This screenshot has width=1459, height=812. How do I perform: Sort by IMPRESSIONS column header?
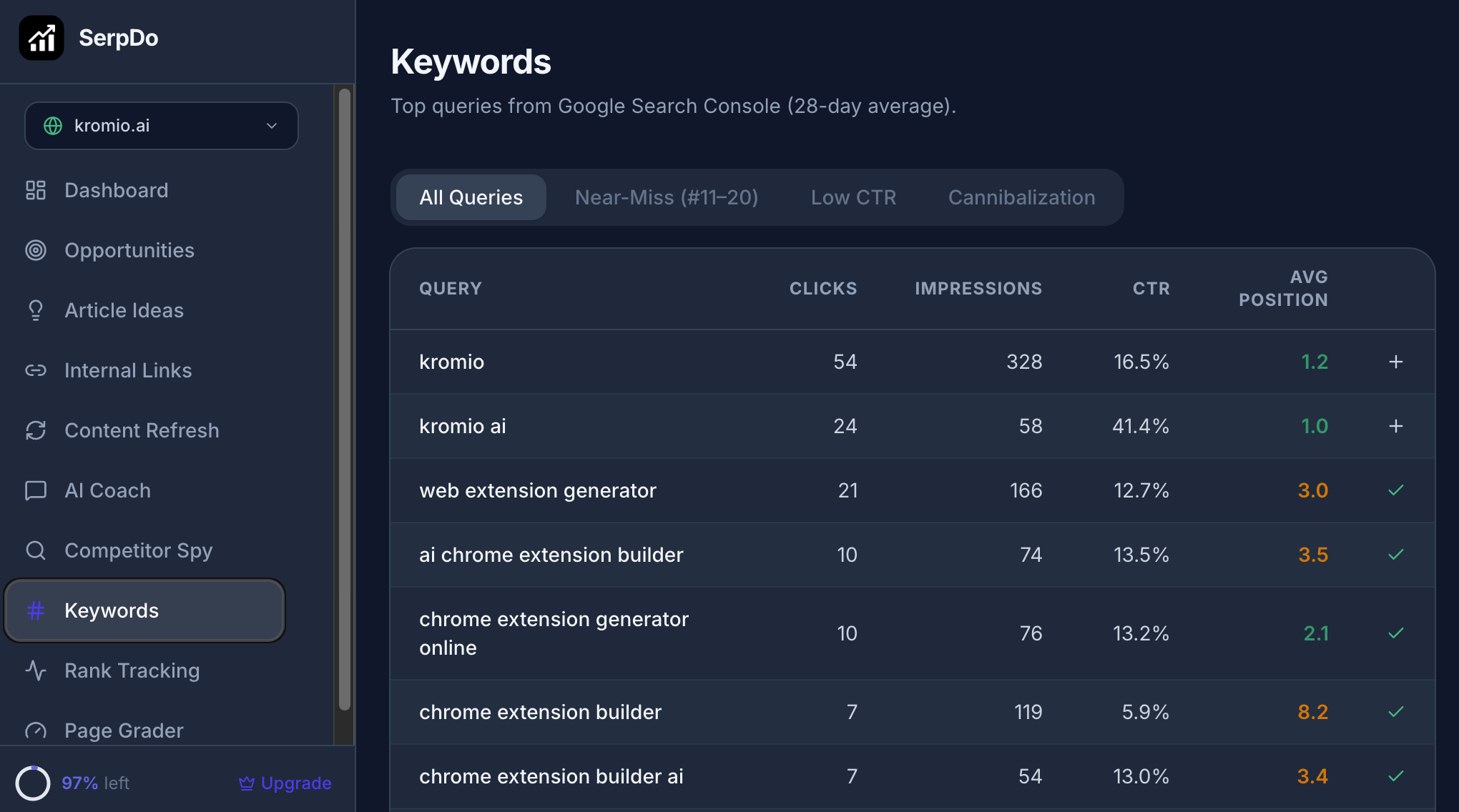point(978,289)
